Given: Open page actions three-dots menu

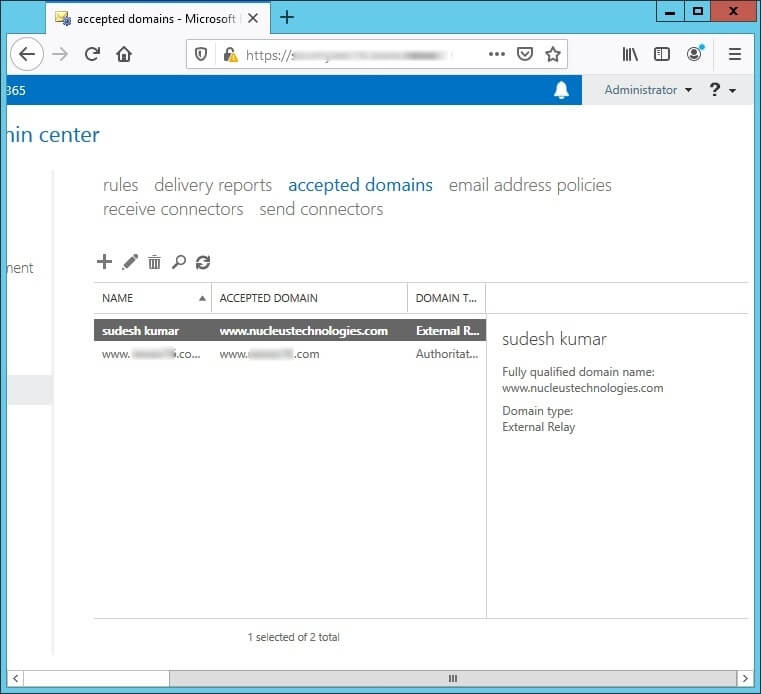Looking at the screenshot, I should (x=496, y=54).
